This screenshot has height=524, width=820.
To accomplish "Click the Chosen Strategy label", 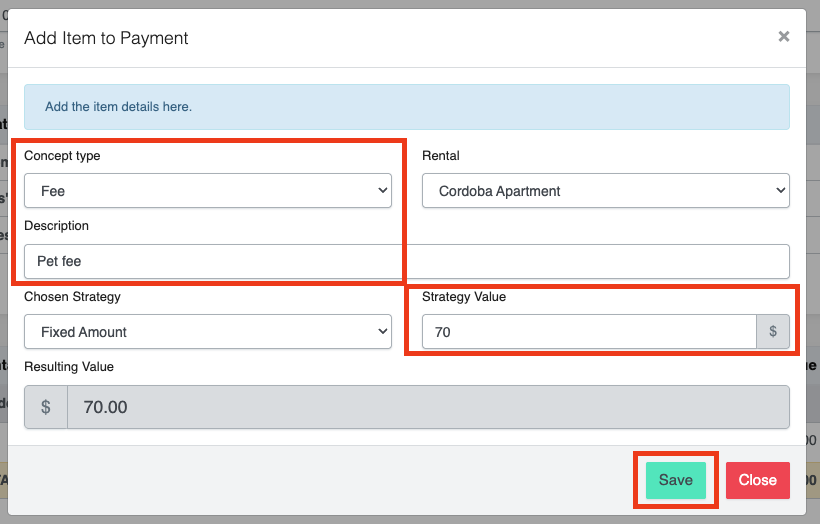I will (x=72, y=297).
